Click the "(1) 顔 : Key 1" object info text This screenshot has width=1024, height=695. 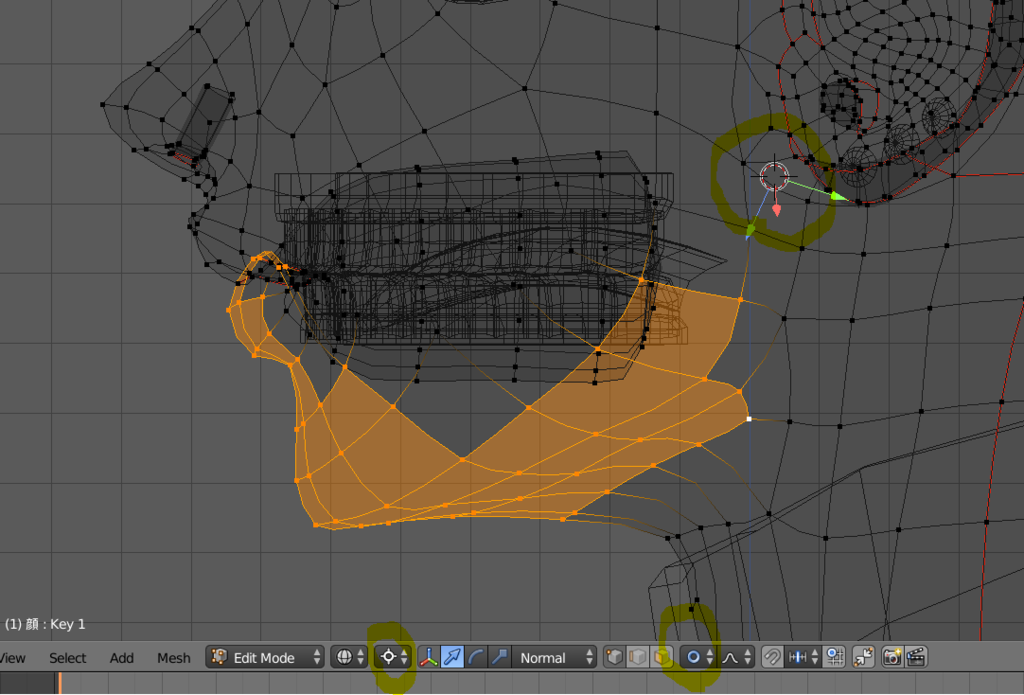click(45, 624)
